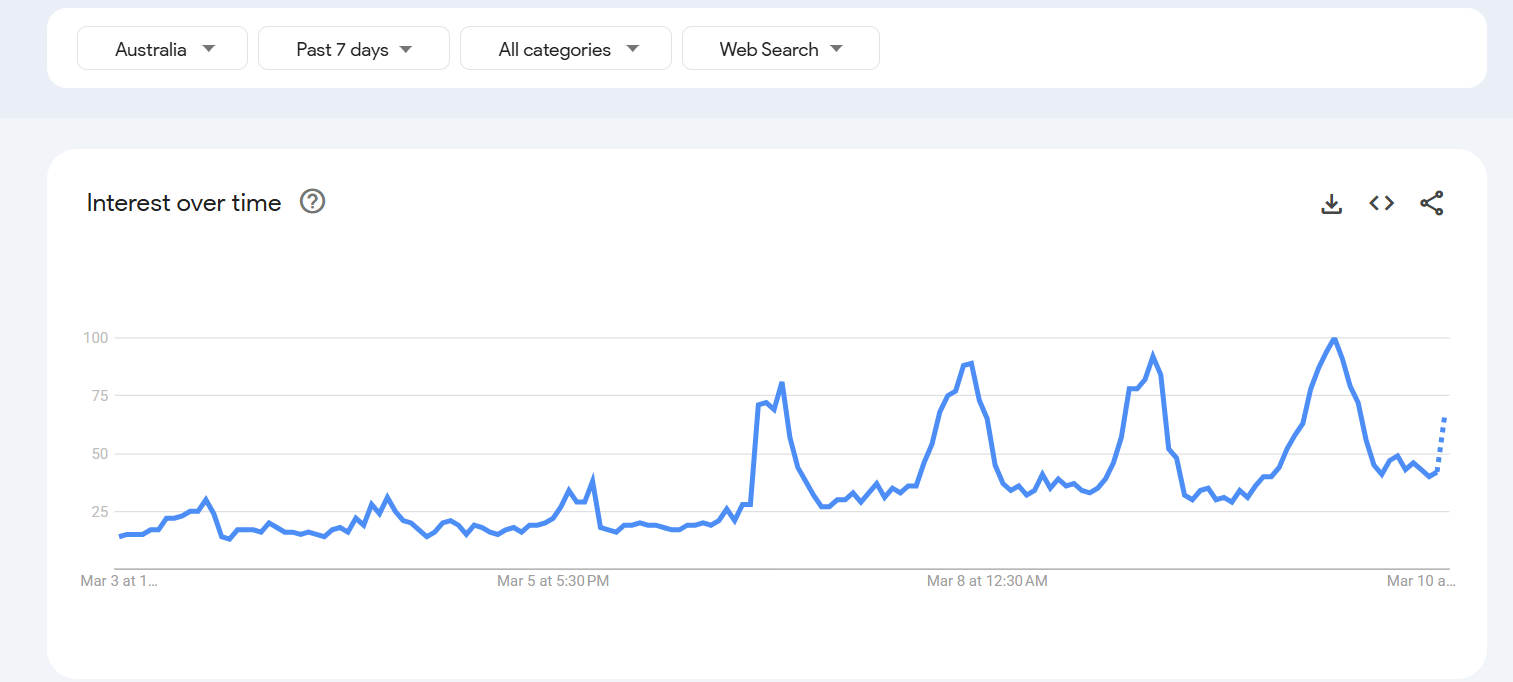Download the Interest over time data
The width and height of the screenshot is (1513, 682).
click(1331, 204)
